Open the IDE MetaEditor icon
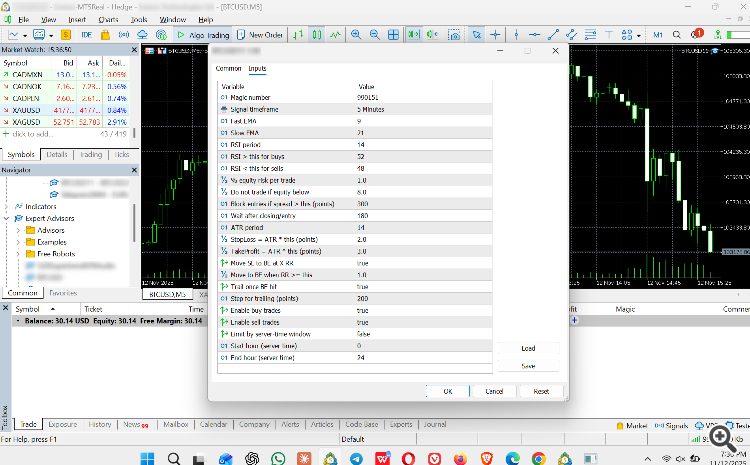The height and width of the screenshot is (465, 750). click(86, 35)
